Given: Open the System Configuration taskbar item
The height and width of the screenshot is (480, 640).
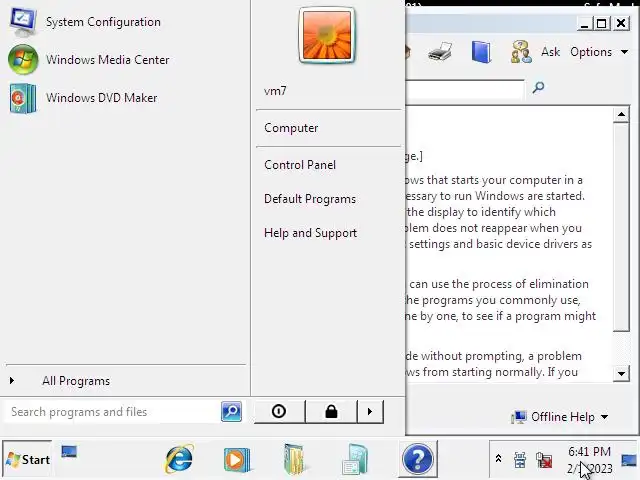Looking at the screenshot, I should coord(355,460).
